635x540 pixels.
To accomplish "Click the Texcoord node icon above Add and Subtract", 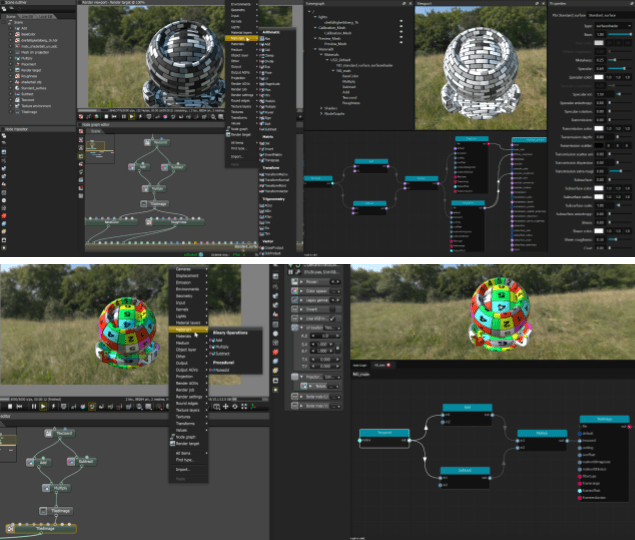I will click(49, 433).
